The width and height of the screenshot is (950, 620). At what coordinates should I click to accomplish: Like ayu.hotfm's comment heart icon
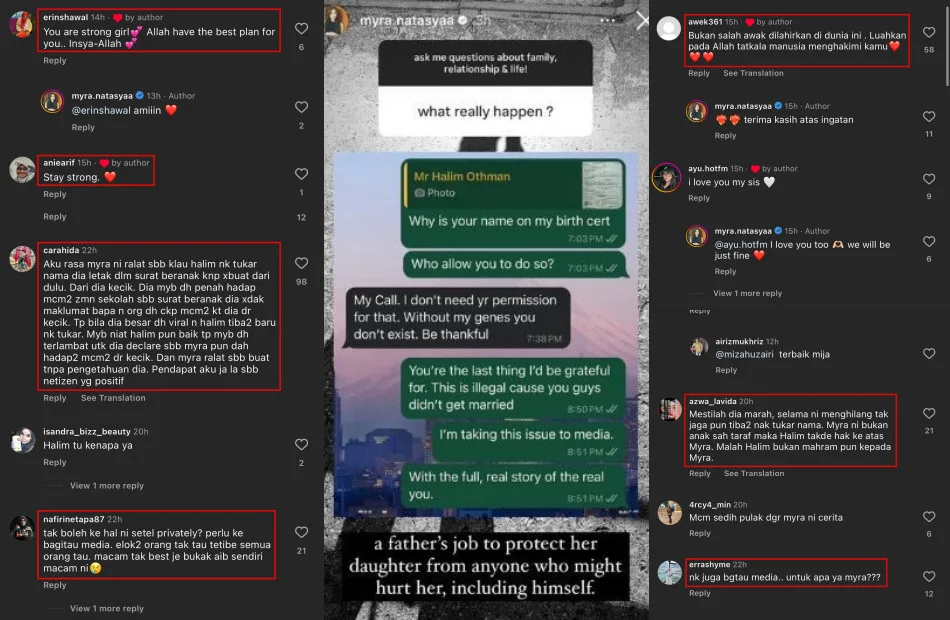point(929,179)
